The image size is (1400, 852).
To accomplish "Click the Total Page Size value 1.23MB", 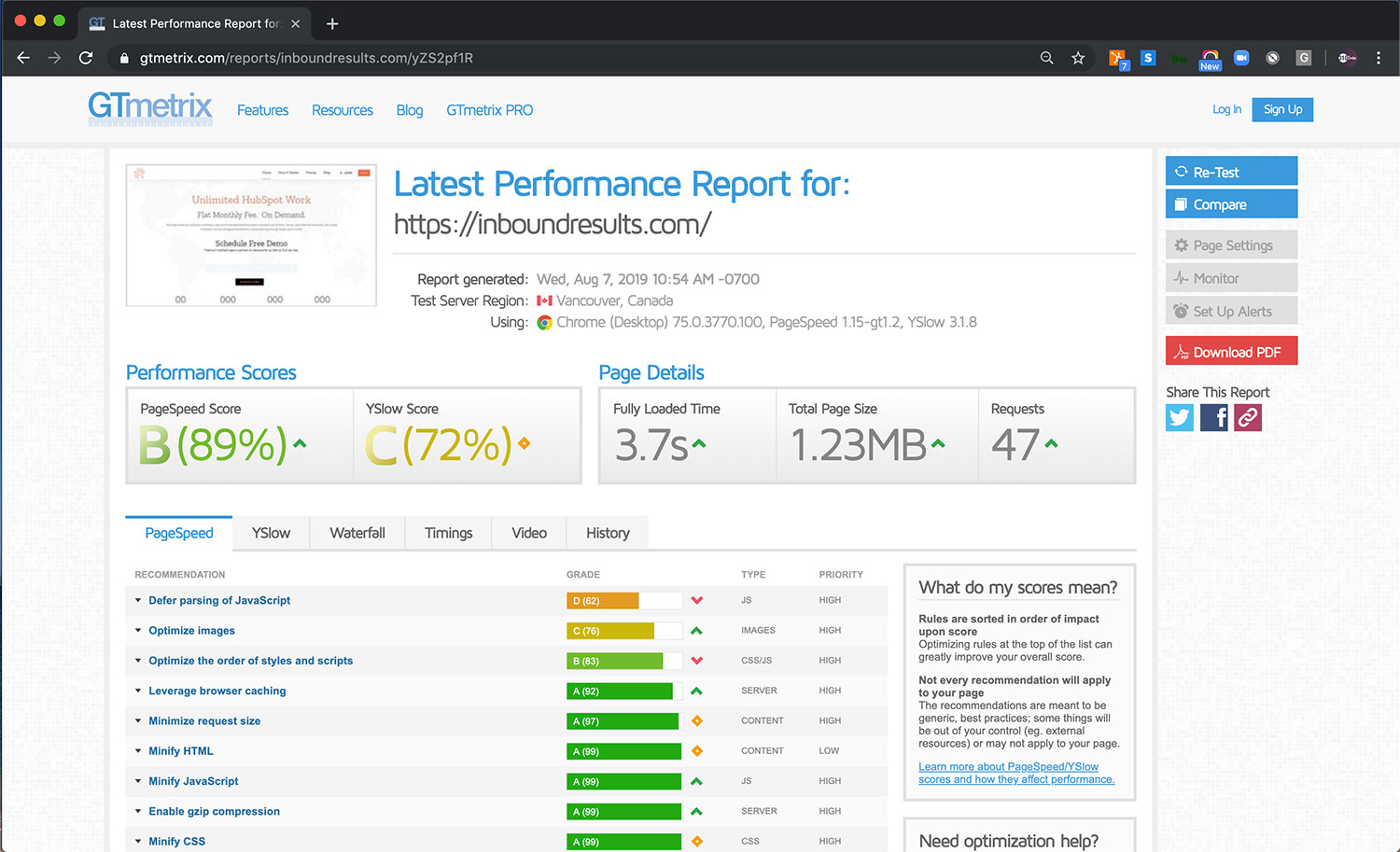I will (858, 445).
